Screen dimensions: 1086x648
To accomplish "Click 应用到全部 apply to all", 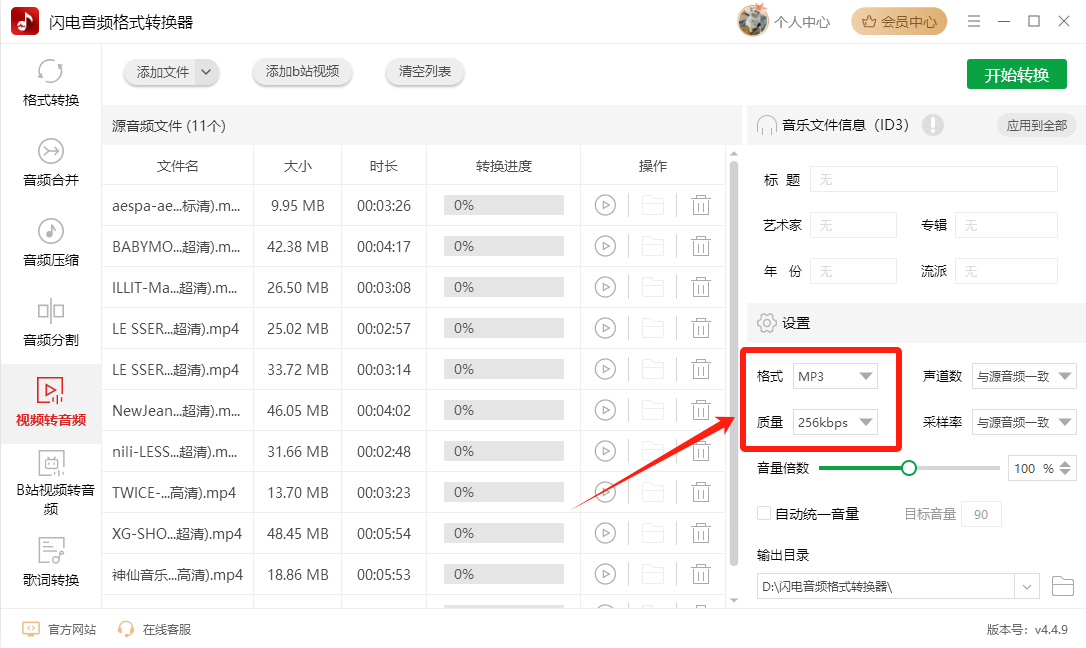I will (x=1036, y=125).
